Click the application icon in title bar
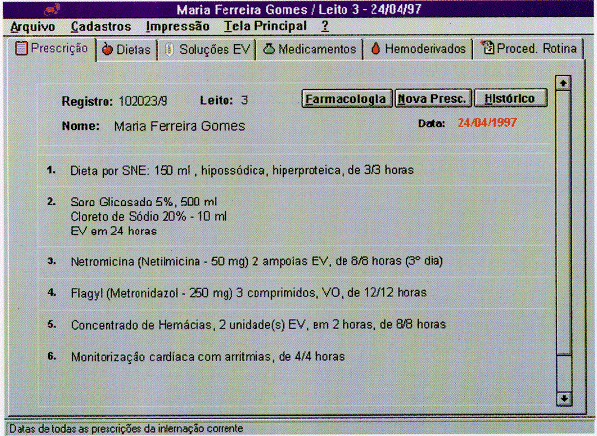This screenshot has width=597, height=436. coord(52,9)
